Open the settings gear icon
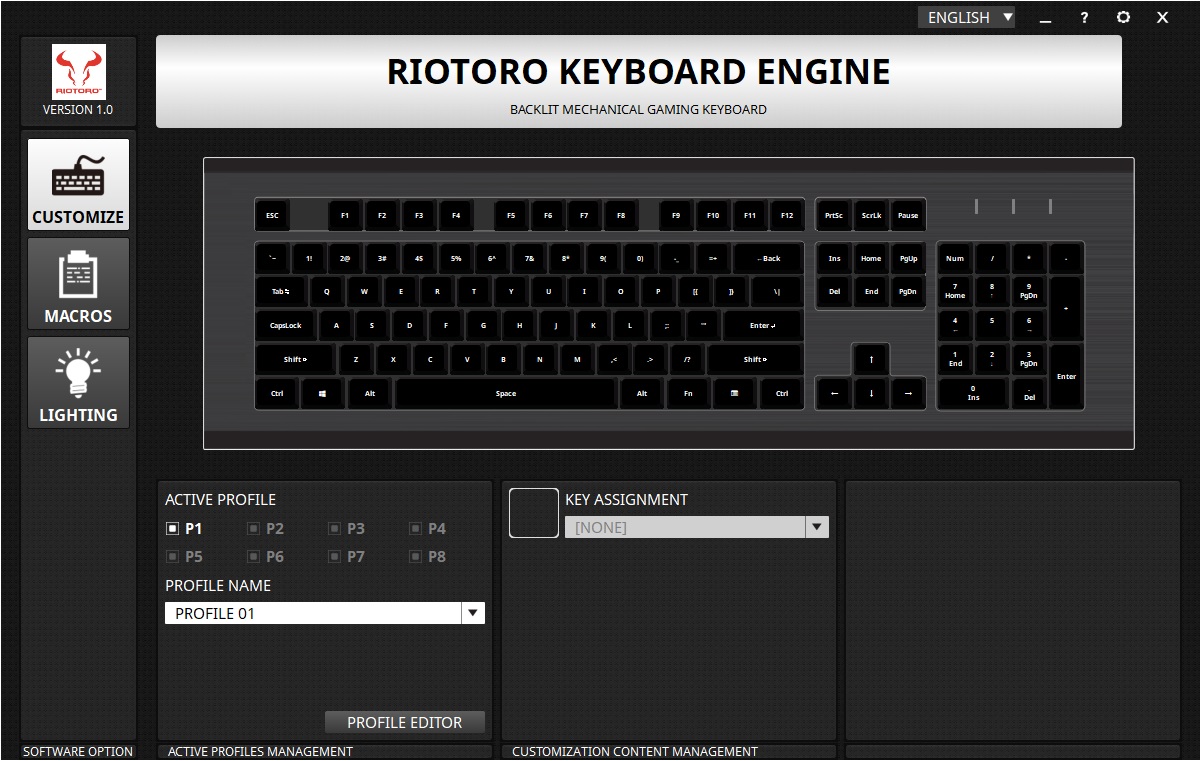 coord(1123,18)
